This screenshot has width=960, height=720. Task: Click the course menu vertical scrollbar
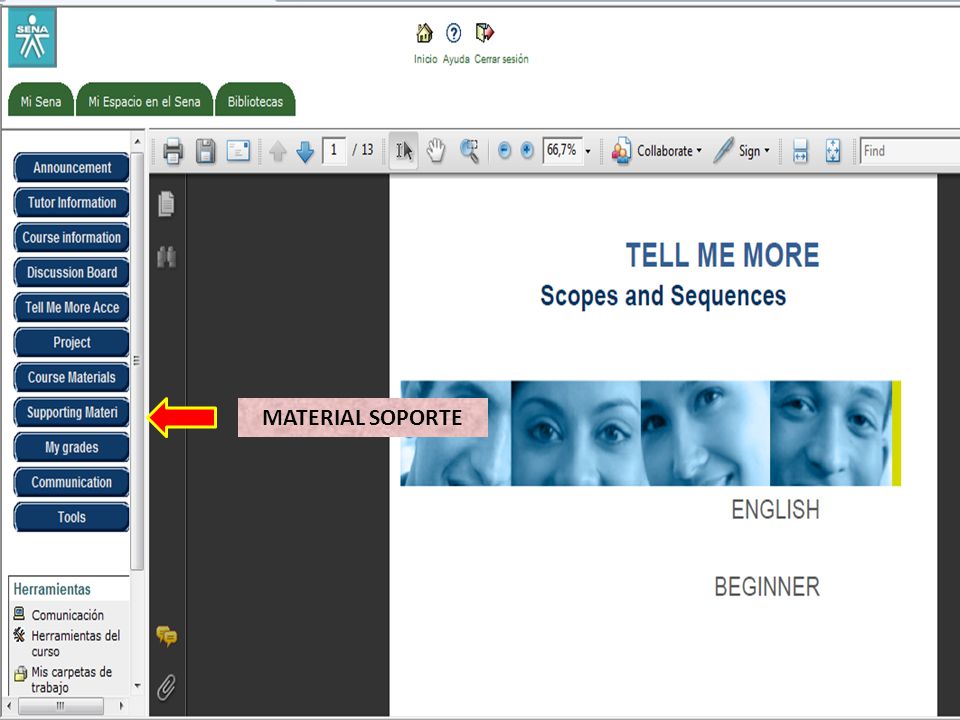tap(137, 361)
